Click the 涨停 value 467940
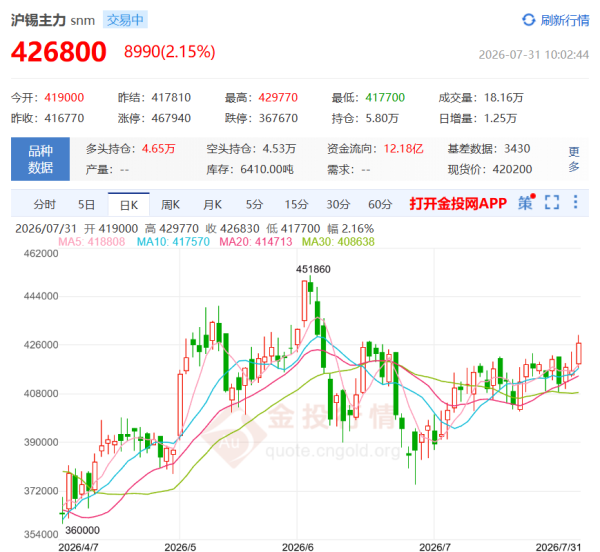The height and width of the screenshot is (552, 600). pyautogui.click(x=171, y=118)
